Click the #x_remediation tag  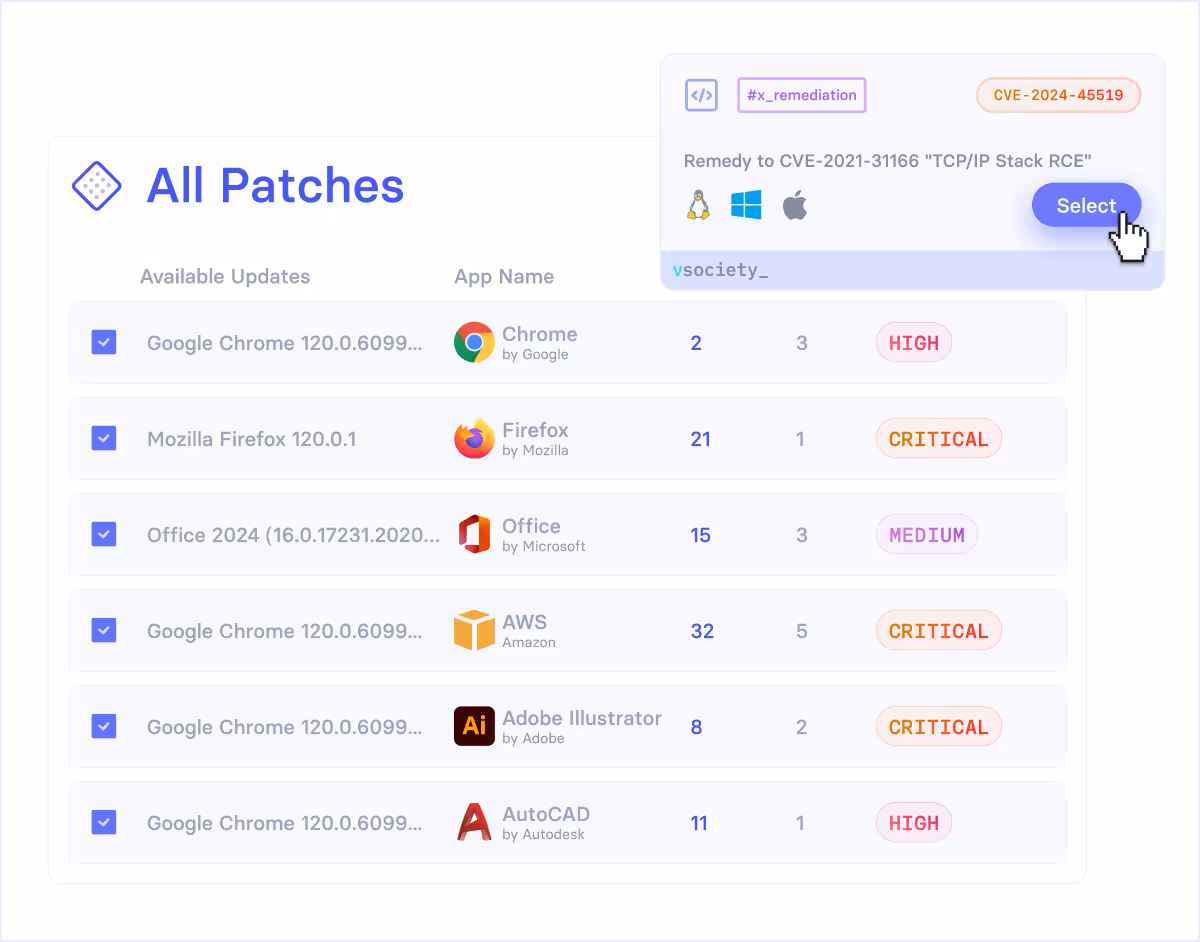802,95
